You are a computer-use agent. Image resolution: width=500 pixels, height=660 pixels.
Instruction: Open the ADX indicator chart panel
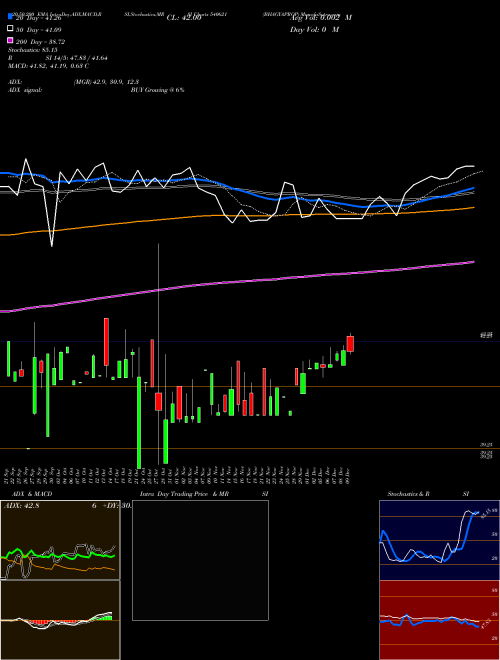tap(60, 540)
